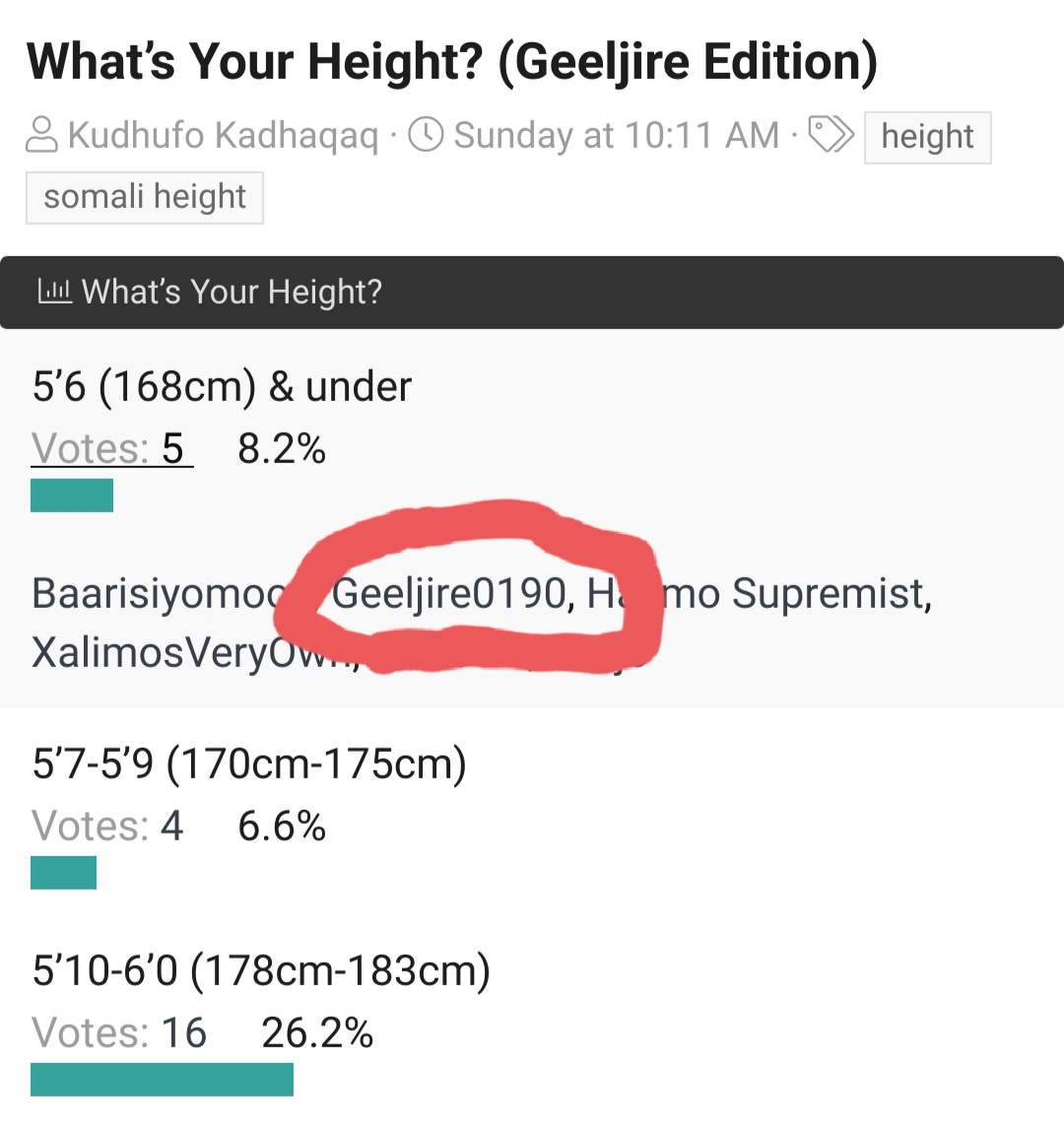Toggle the voter list via 'Votes: 5' link

point(111,448)
